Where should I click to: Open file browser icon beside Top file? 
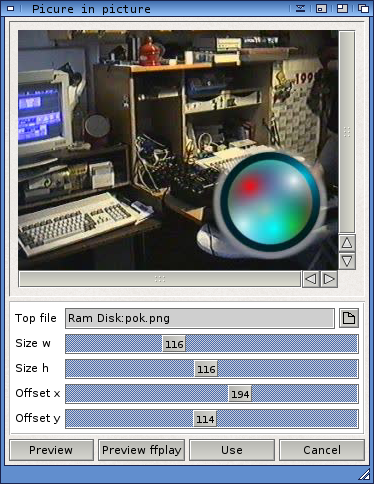coord(349,318)
